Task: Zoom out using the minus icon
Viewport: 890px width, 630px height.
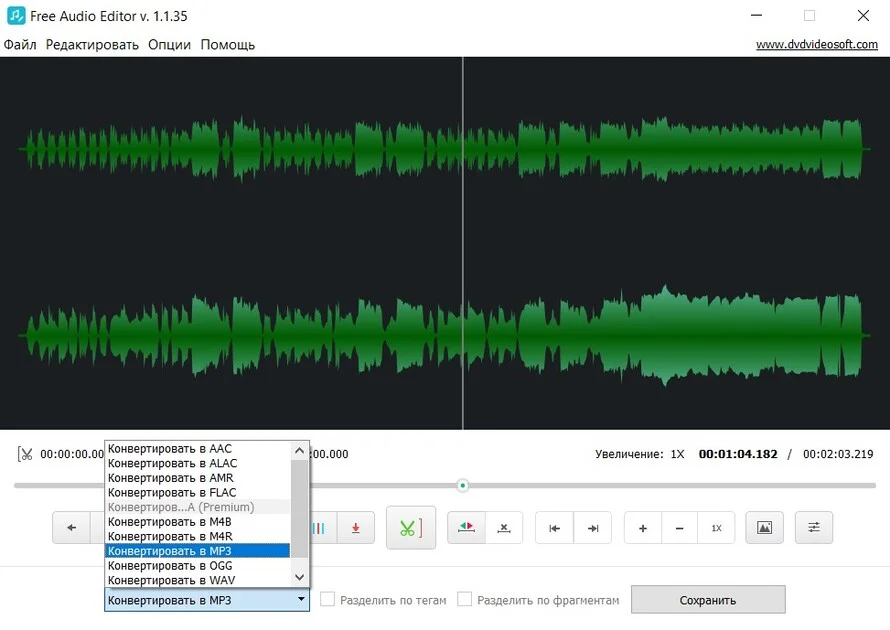Action: pos(678,527)
